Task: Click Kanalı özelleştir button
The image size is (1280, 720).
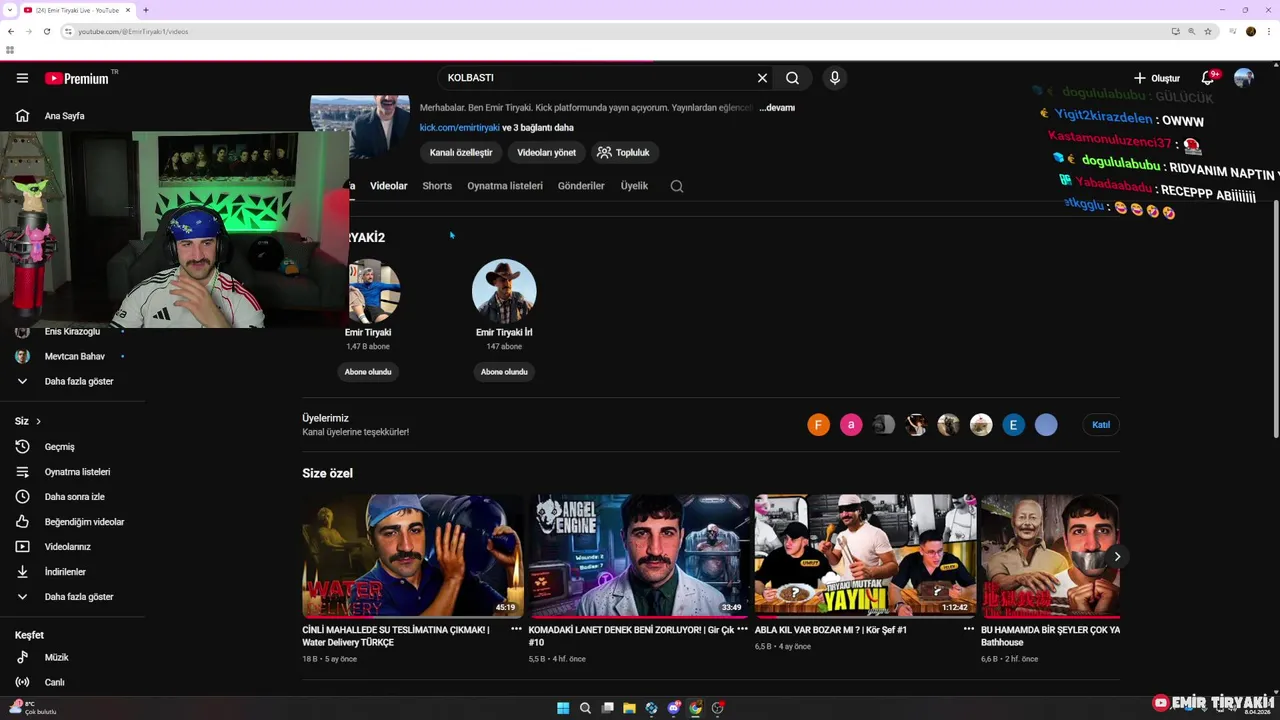Action: [461, 153]
